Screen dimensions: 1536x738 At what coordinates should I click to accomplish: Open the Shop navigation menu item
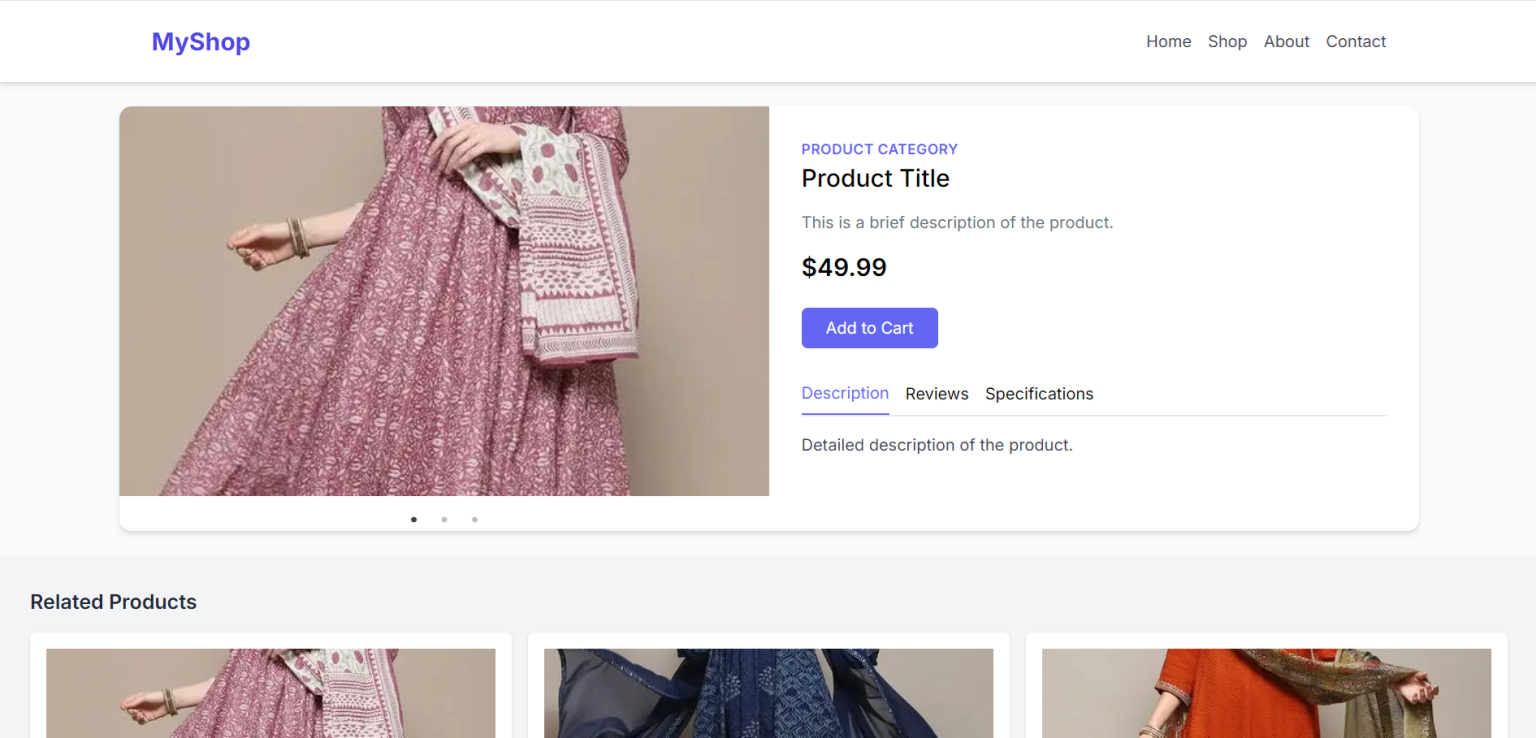tap(1227, 41)
